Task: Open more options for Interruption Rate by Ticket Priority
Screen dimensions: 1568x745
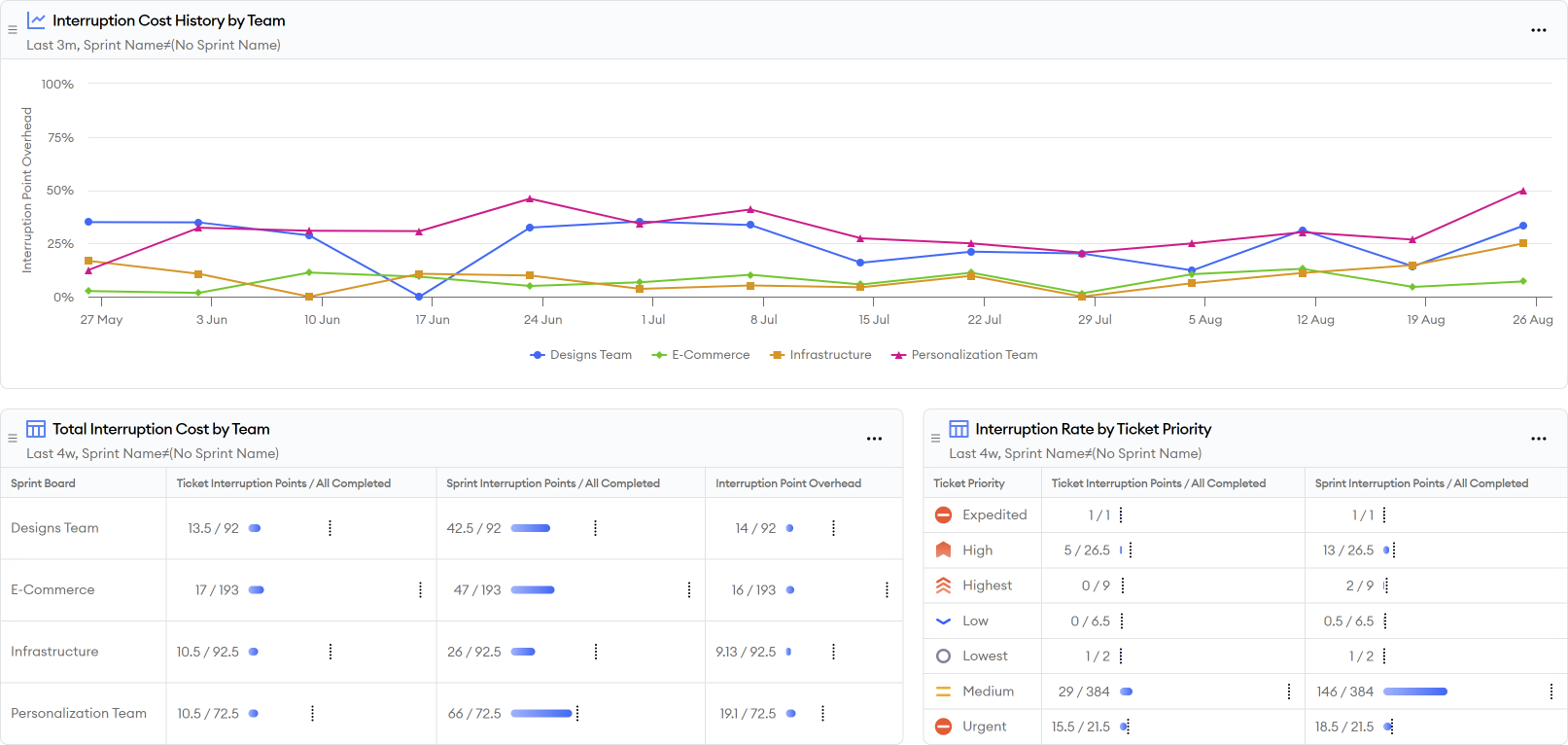Action: (1538, 439)
